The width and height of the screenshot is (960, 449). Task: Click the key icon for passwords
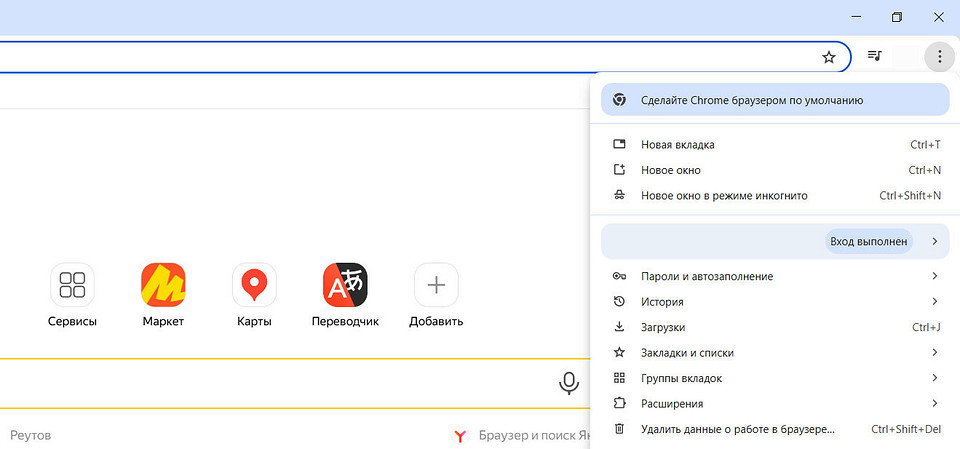coord(619,276)
